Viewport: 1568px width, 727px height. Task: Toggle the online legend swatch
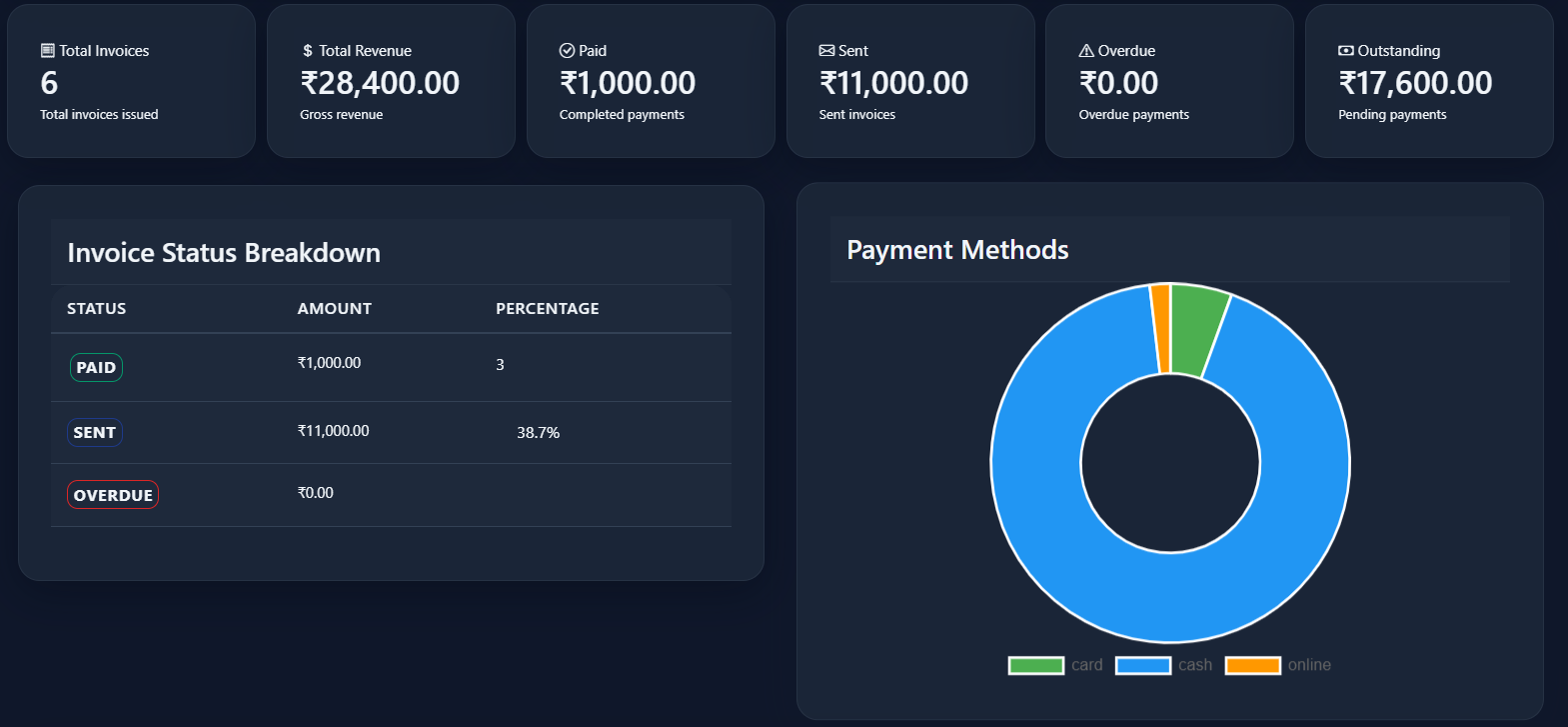(x=1253, y=666)
